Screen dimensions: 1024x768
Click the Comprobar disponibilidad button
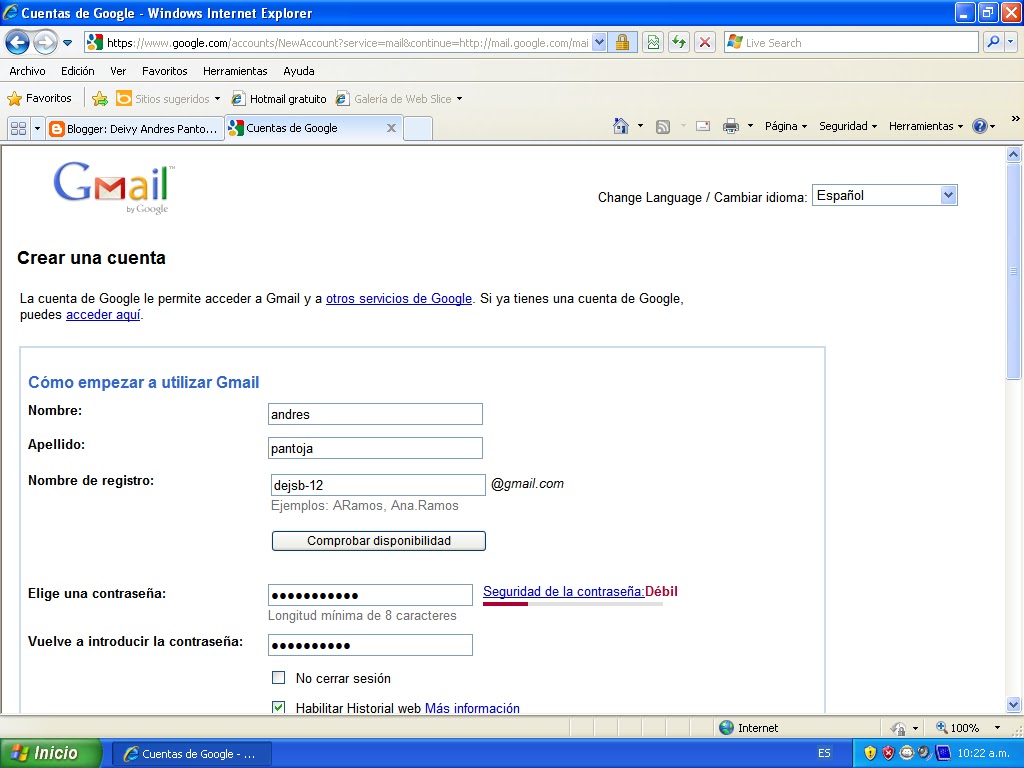click(379, 541)
